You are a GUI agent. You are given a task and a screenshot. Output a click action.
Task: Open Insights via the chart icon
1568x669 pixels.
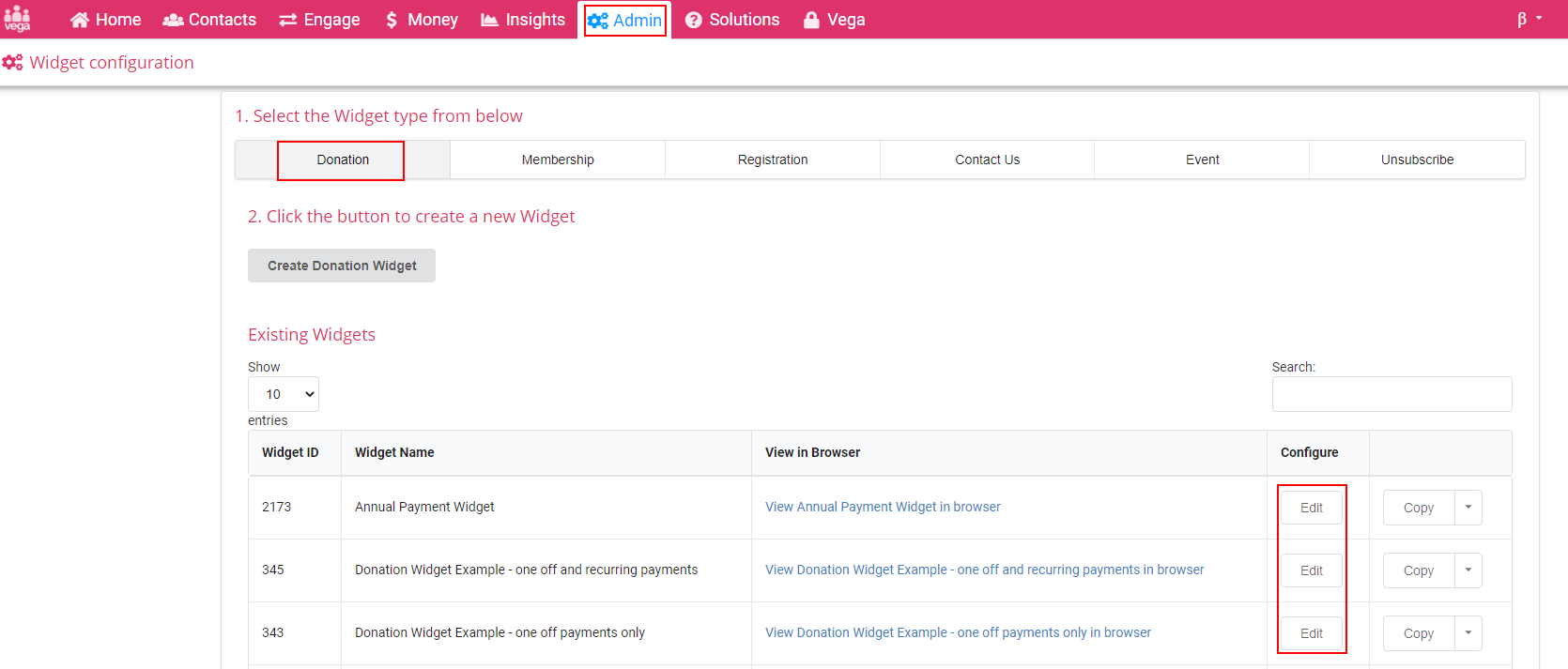point(489,20)
